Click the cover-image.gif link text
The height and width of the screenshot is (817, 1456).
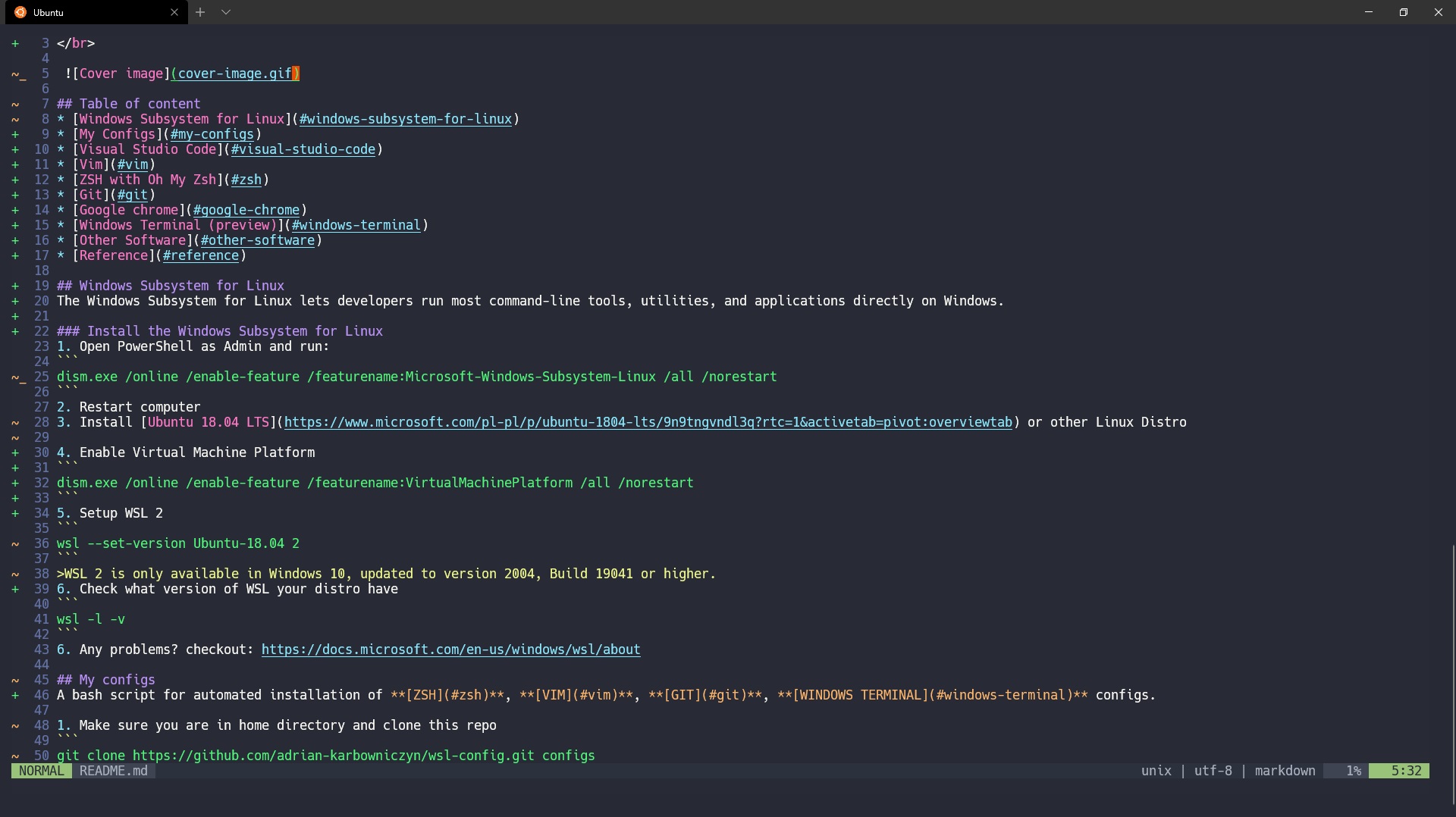pos(234,74)
